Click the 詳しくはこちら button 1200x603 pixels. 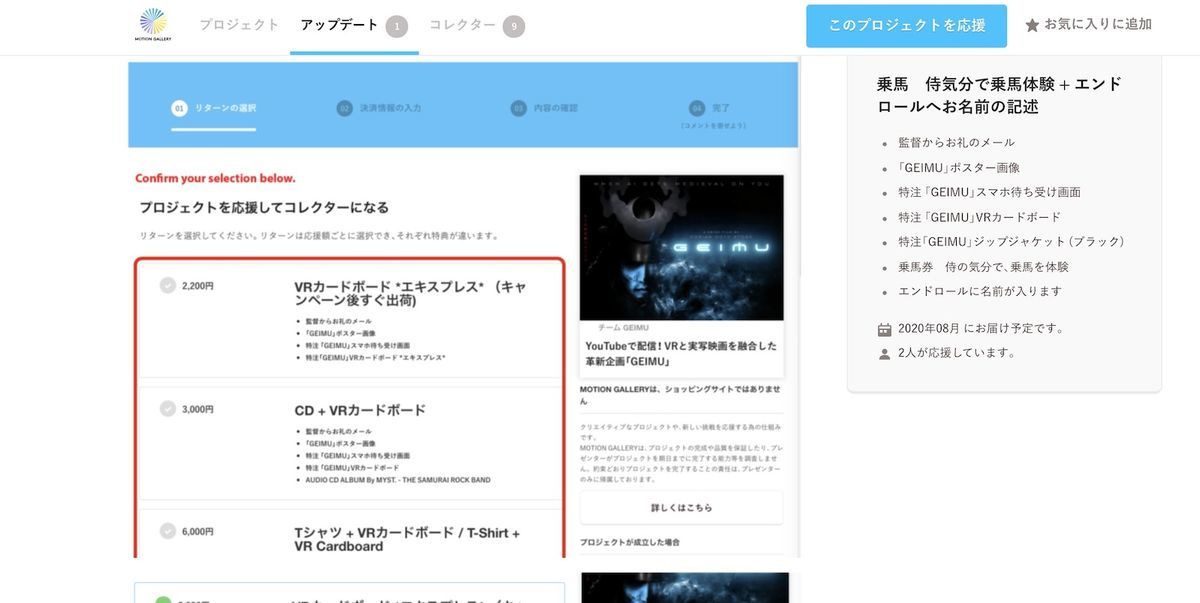coord(681,507)
